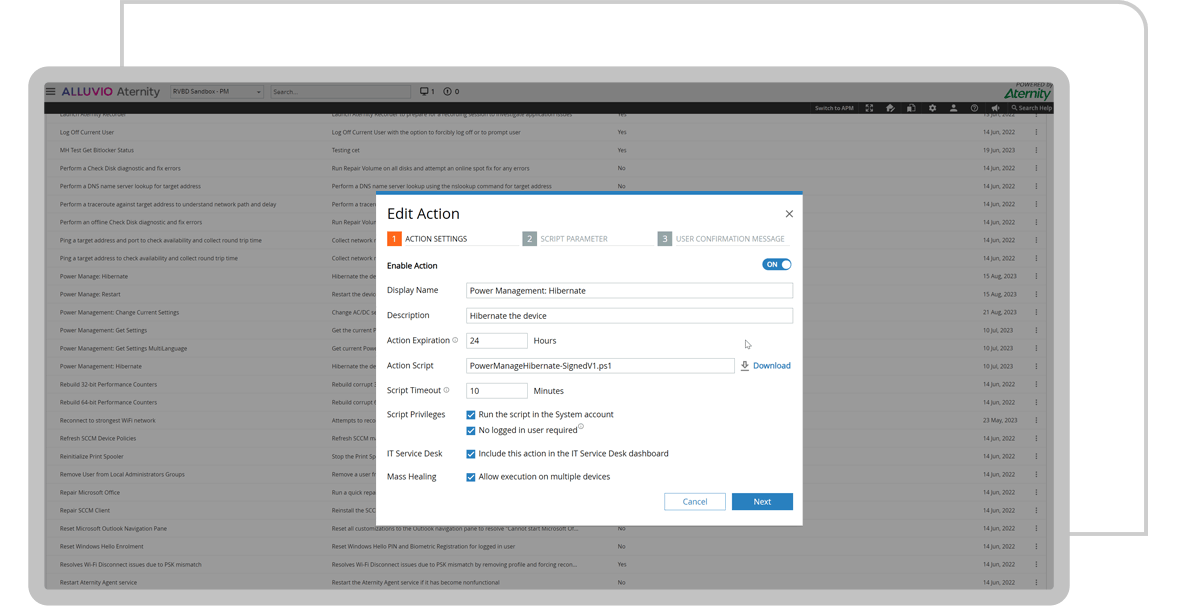Click the monitor devices counter icon
Image resolution: width=1180 pixels, height=610 pixels.
pos(424,92)
